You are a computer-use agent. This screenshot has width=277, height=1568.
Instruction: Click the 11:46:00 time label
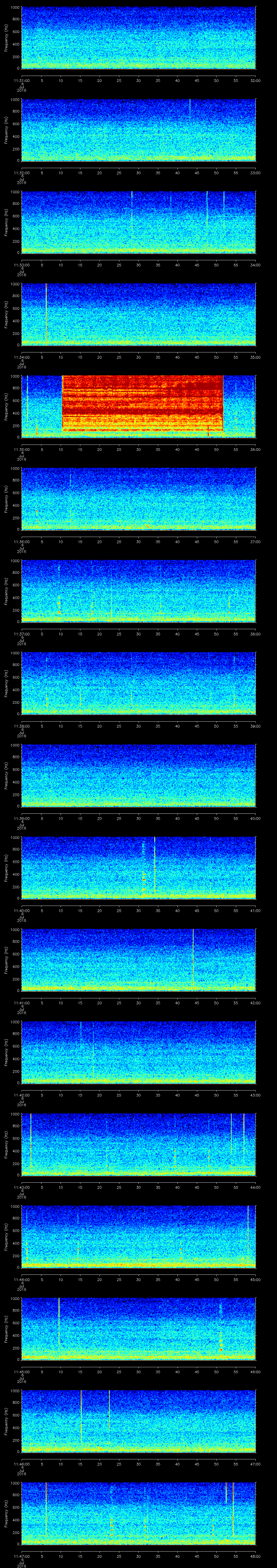pyautogui.click(x=21, y=1464)
